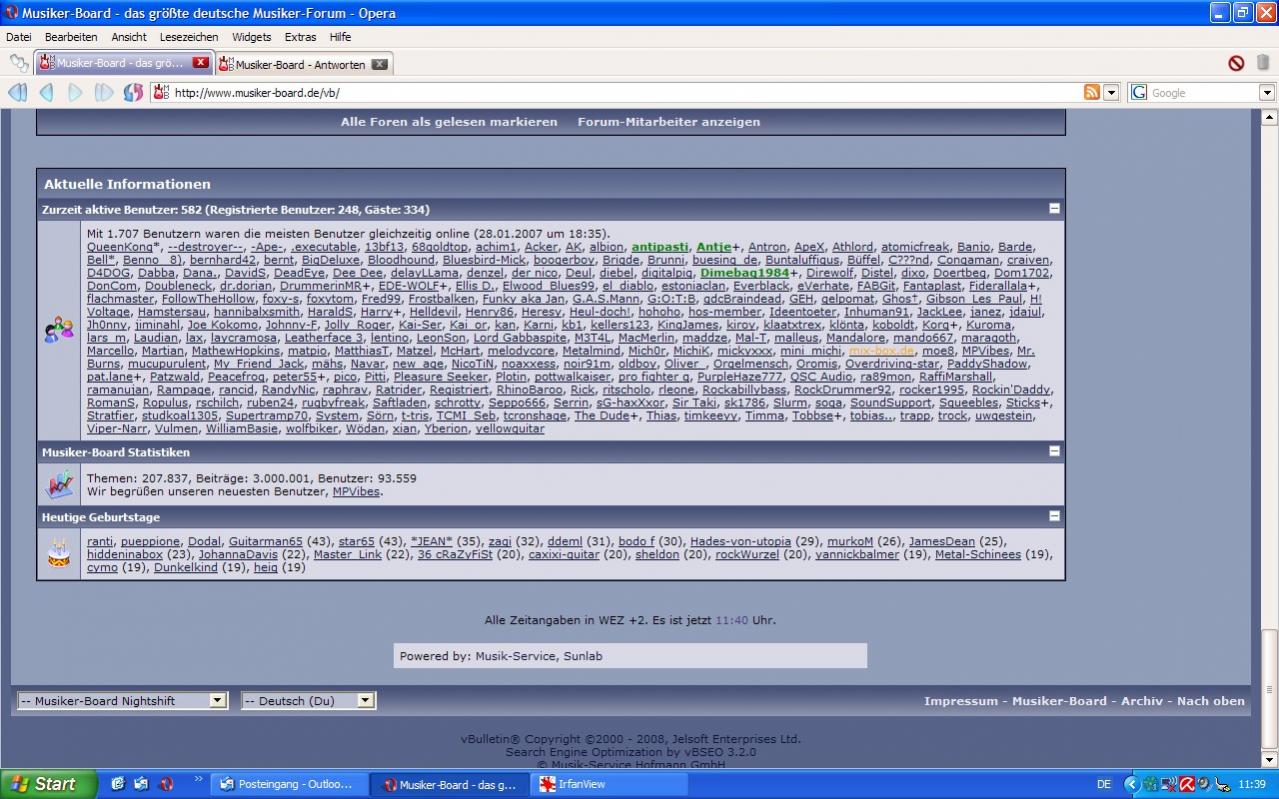Expand the quick launch chevron
The image size is (1279, 799).
pyautogui.click(x=198, y=779)
